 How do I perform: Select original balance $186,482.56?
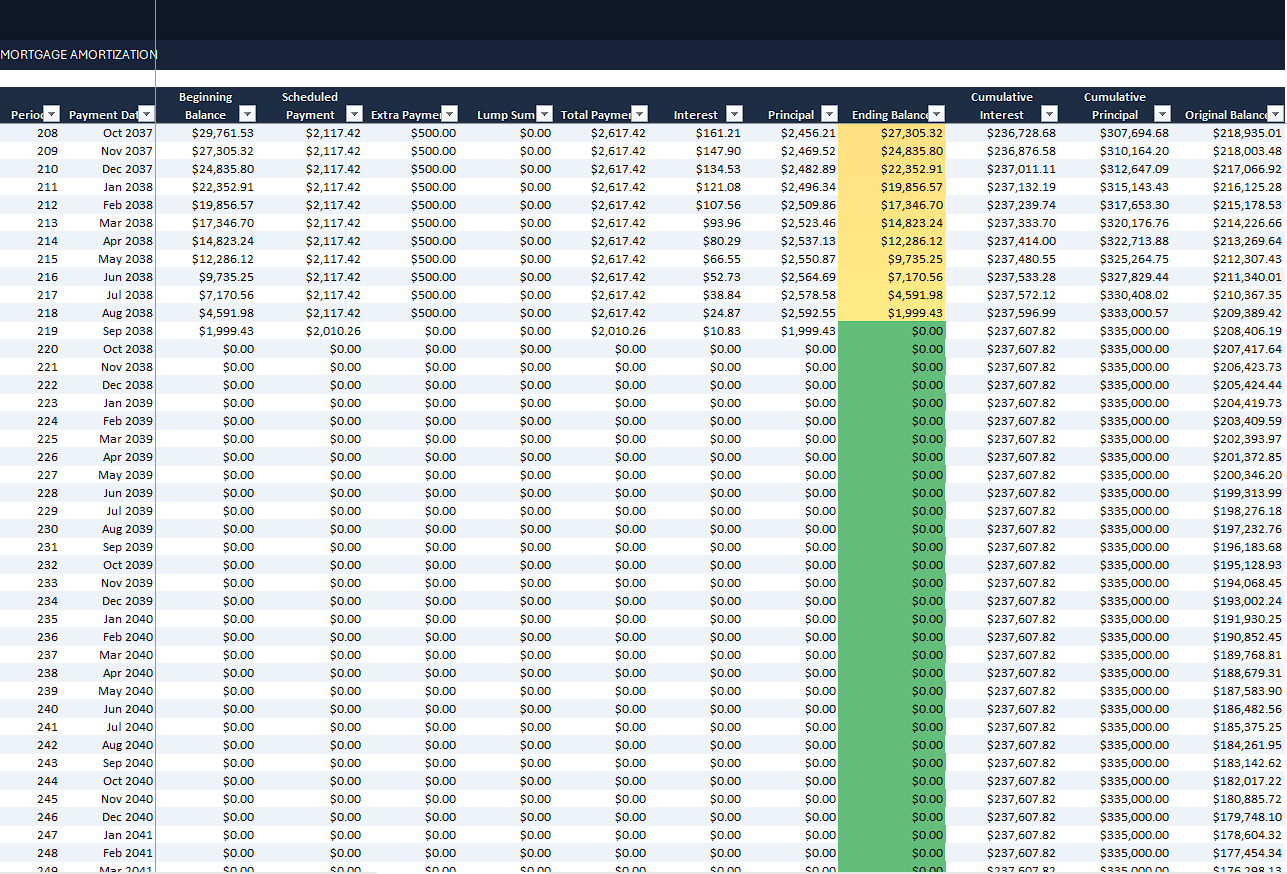tap(1247, 709)
